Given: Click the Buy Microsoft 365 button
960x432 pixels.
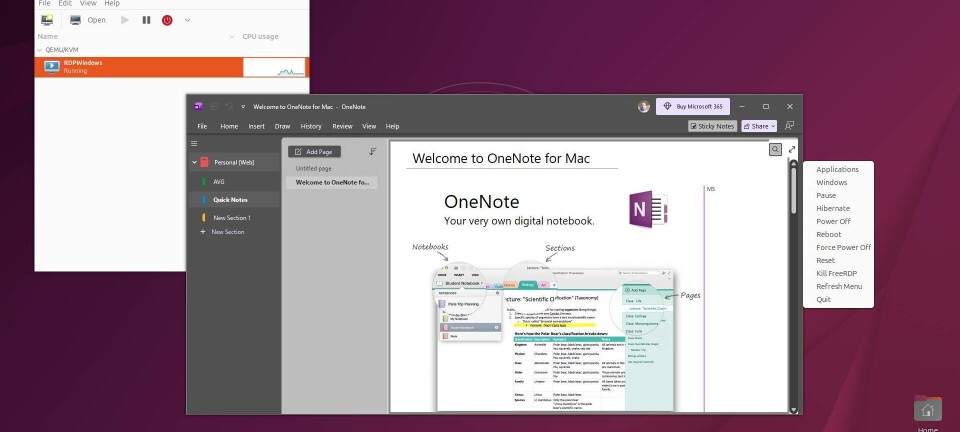Looking at the screenshot, I should [x=692, y=106].
